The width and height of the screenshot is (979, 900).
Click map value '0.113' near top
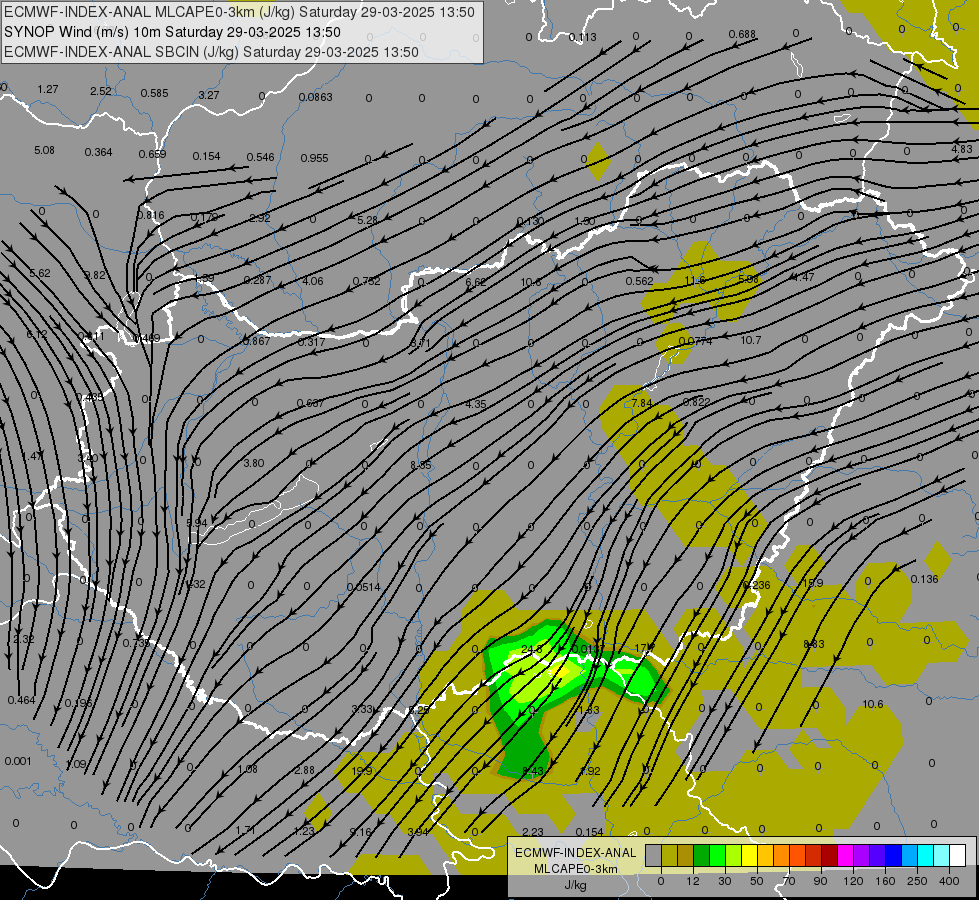[x=583, y=37]
